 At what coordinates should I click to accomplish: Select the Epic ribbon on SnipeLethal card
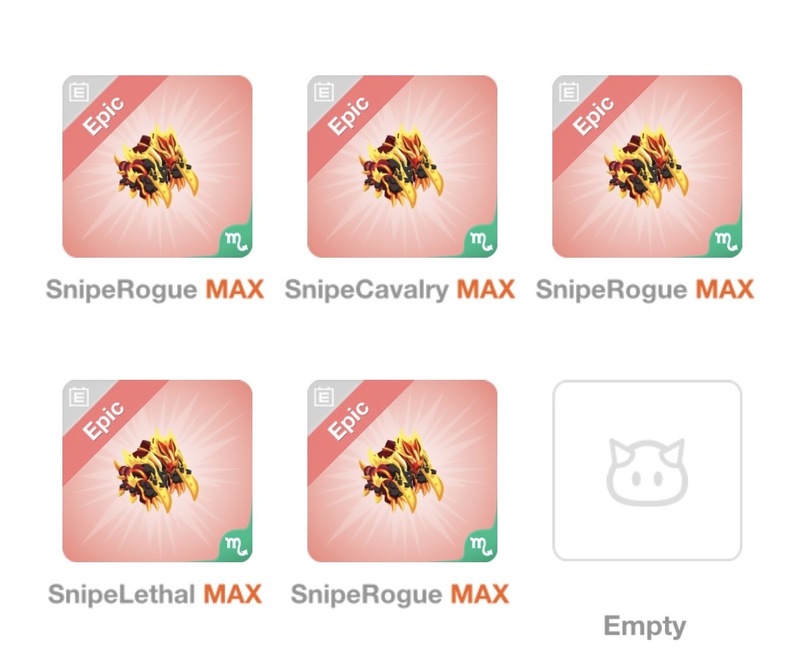click(104, 421)
